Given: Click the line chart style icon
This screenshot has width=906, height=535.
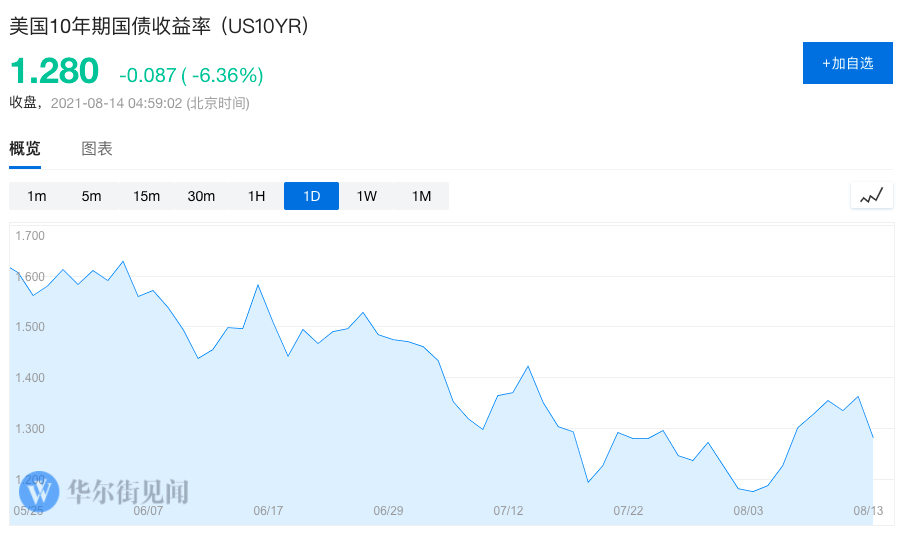Looking at the screenshot, I should pos(871,196).
